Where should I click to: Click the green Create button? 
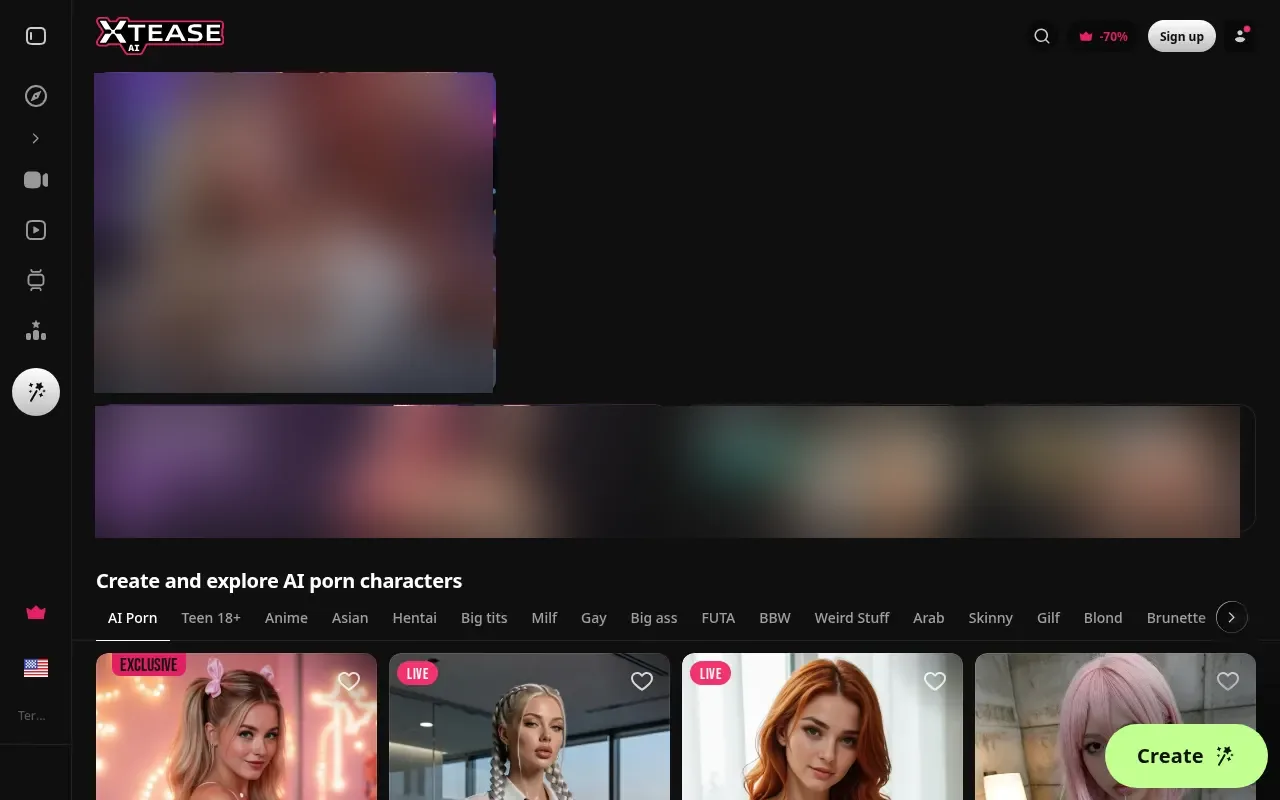(x=1186, y=756)
